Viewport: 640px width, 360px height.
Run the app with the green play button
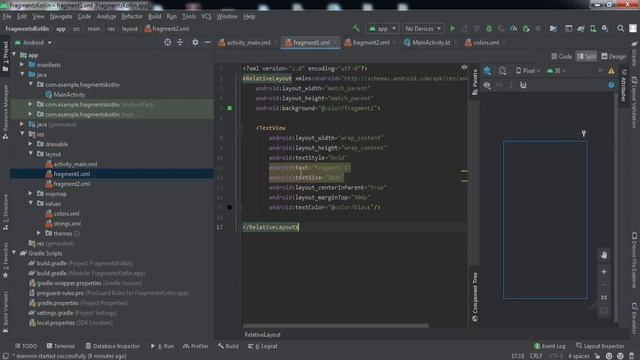[x=452, y=29]
